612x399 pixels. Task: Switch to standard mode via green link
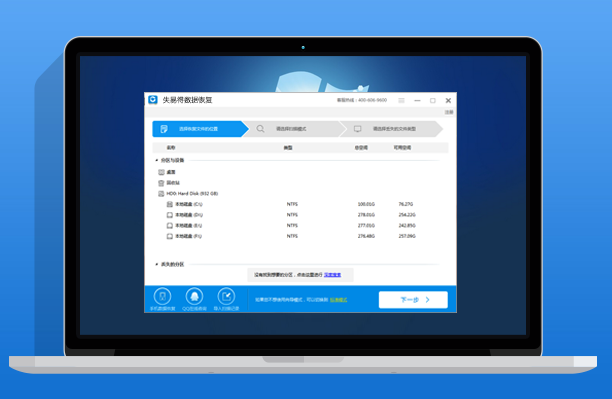338,300
